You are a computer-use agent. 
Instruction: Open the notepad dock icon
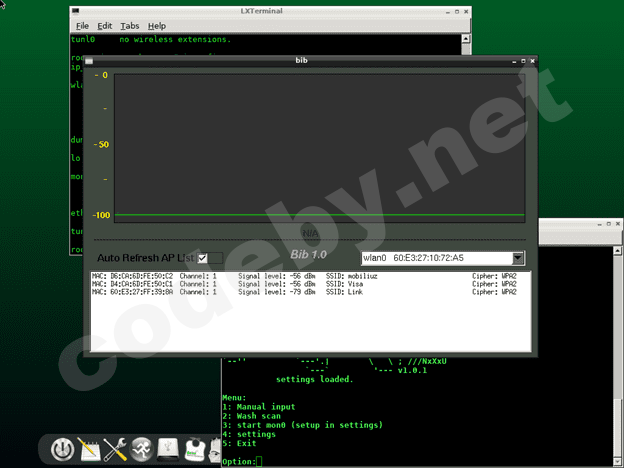pyautogui.click(x=88, y=448)
